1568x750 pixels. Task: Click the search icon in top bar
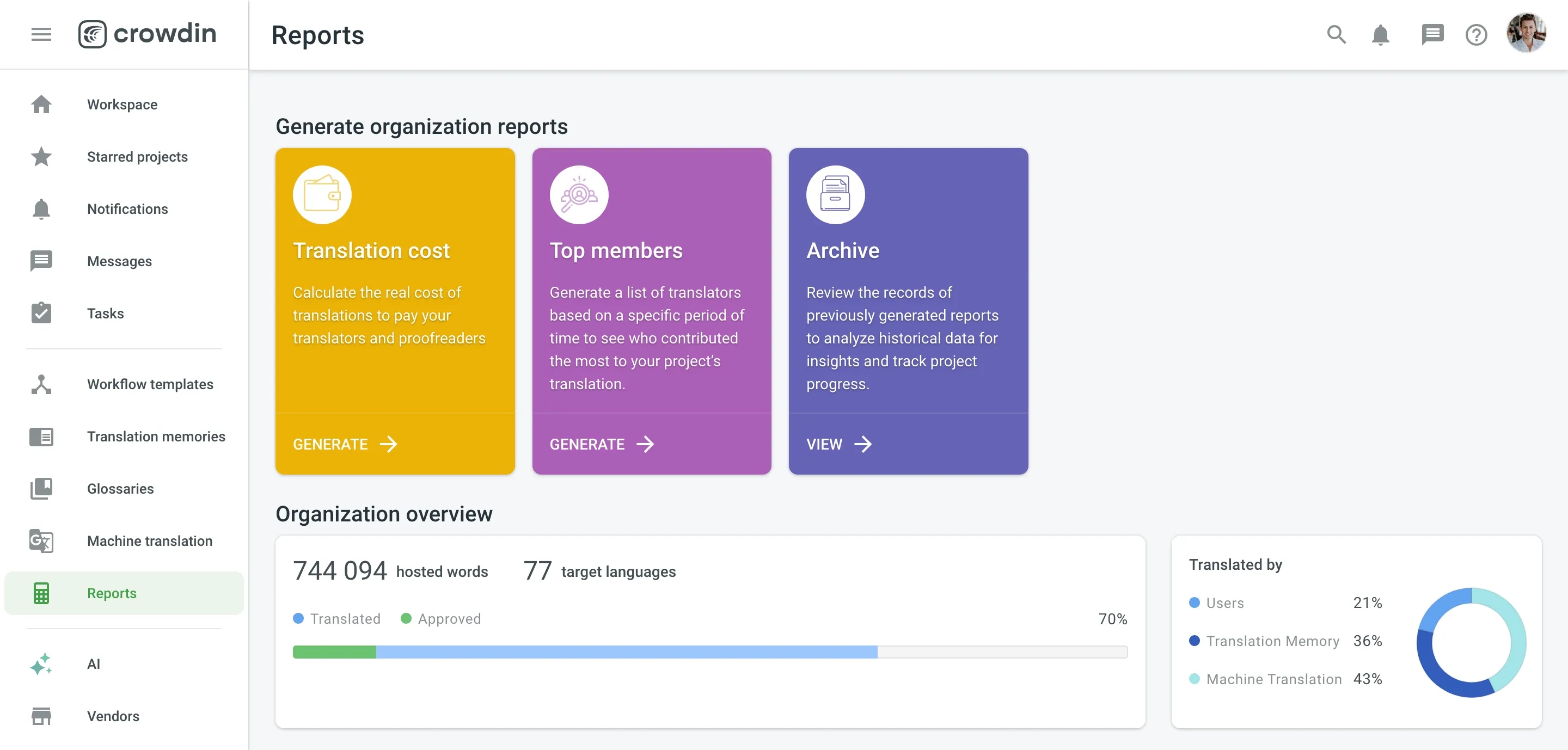(x=1336, y=34)
